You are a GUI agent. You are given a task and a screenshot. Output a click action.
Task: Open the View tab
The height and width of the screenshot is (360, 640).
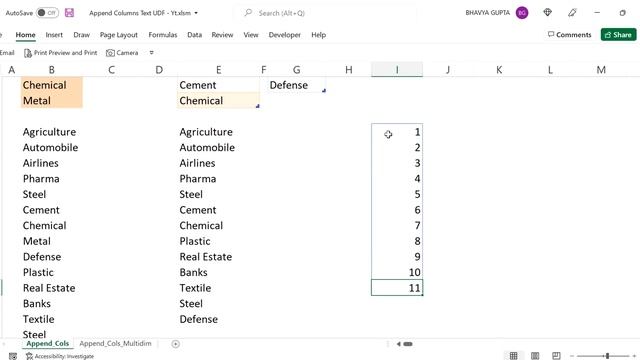click(x=251, y=35)
